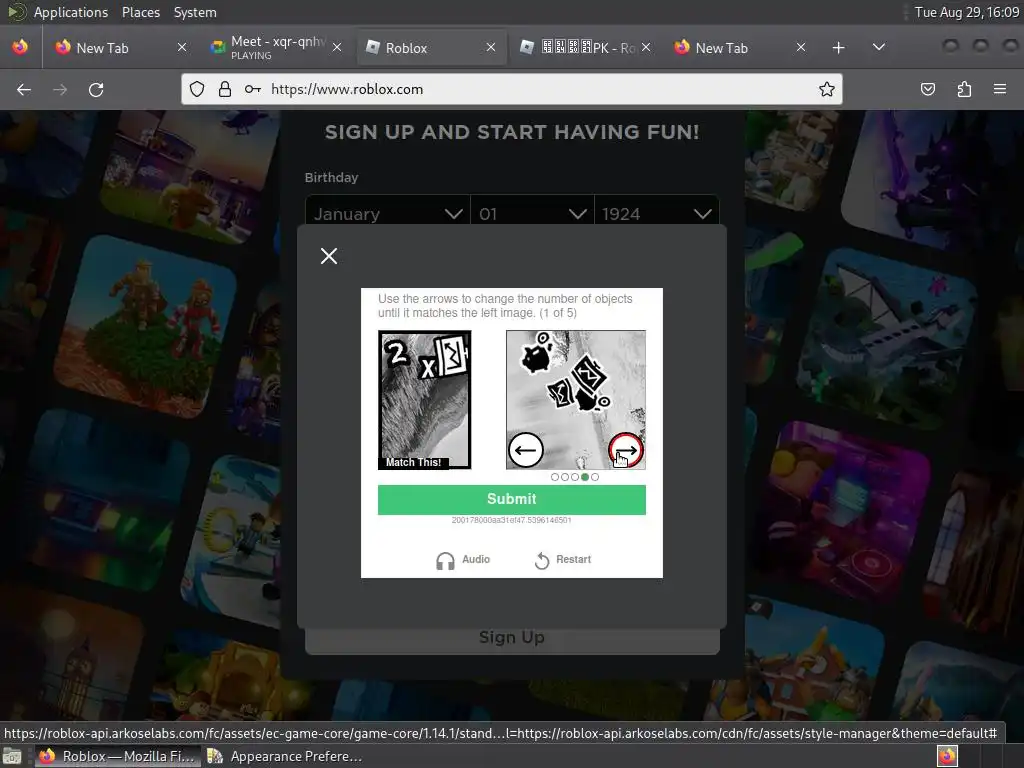This screenshot has width=1024, height=768.
Task: Click the browser forward arrow
Action: point(60,89)
